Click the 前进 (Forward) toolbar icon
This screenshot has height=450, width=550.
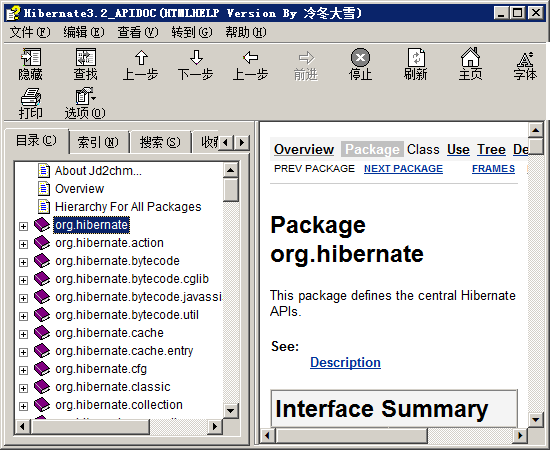click(x=306, y=58)
